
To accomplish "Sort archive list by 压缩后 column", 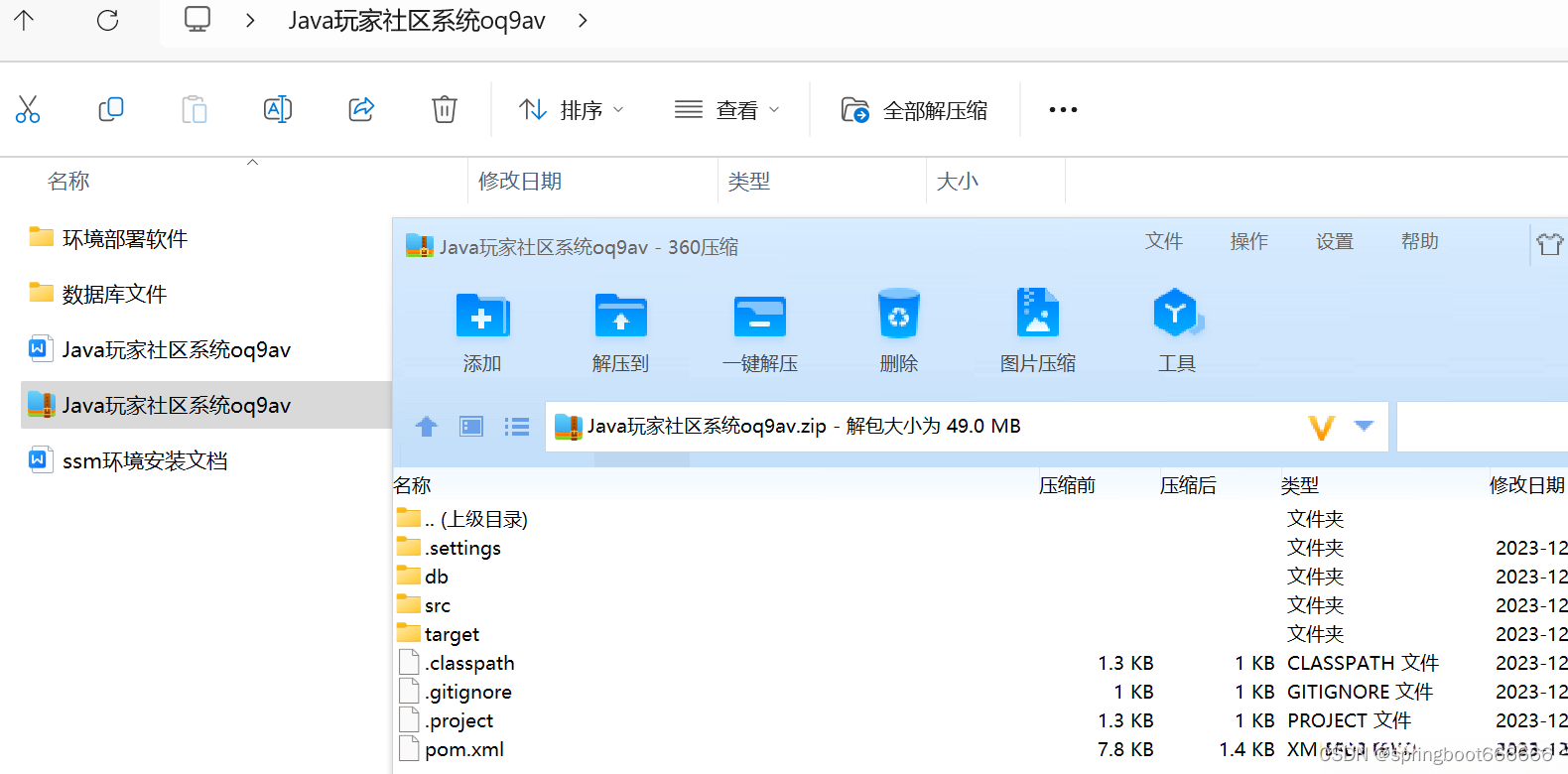I will (1188, 485).
